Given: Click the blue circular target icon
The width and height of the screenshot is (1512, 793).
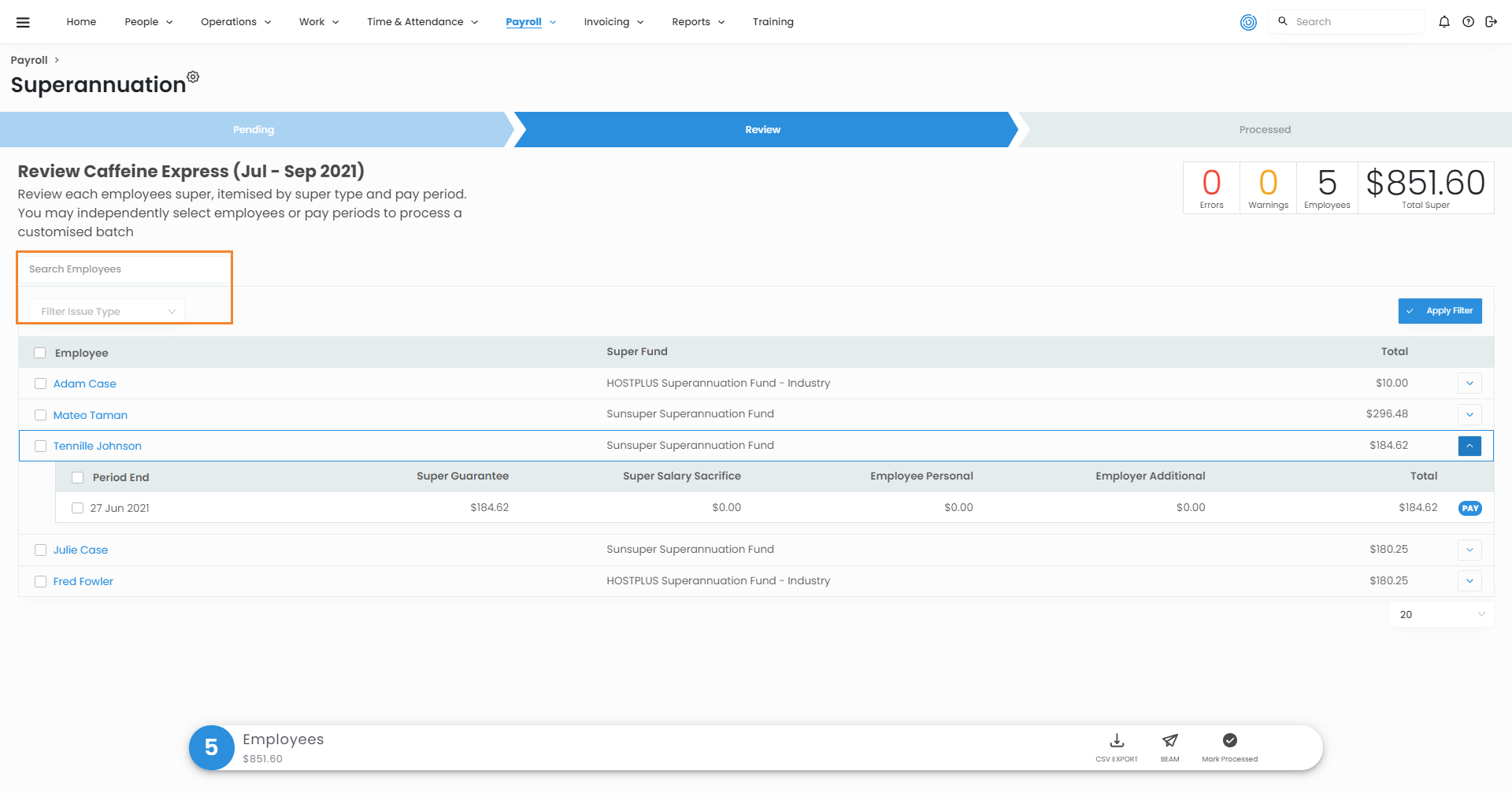Looking at the screenshot, I should coord(1248,22).
